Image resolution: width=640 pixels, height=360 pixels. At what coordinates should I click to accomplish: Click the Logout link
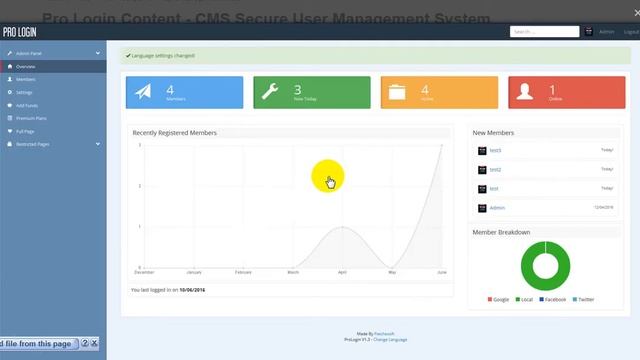[631, 31]
